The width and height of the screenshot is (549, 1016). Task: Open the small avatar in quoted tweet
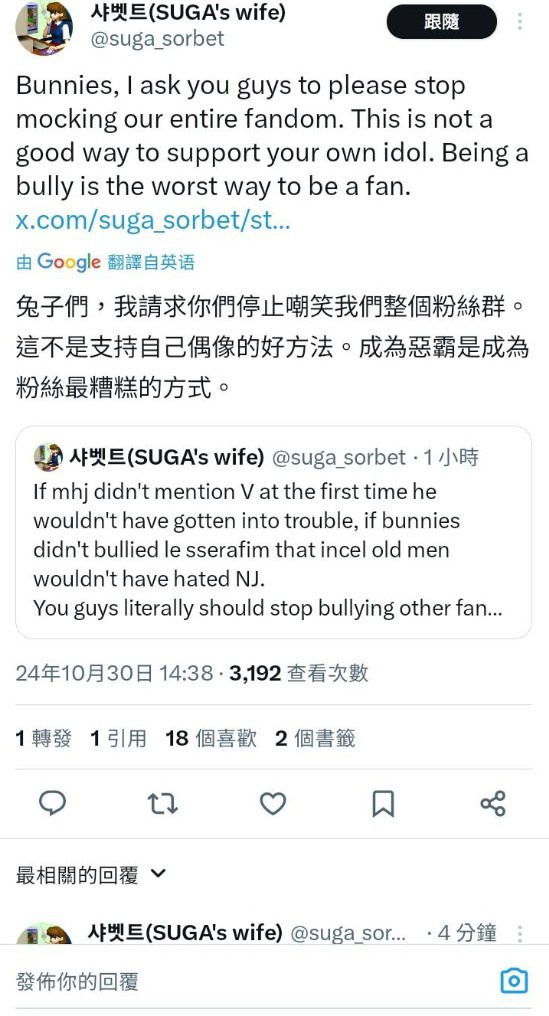[48, 457]
